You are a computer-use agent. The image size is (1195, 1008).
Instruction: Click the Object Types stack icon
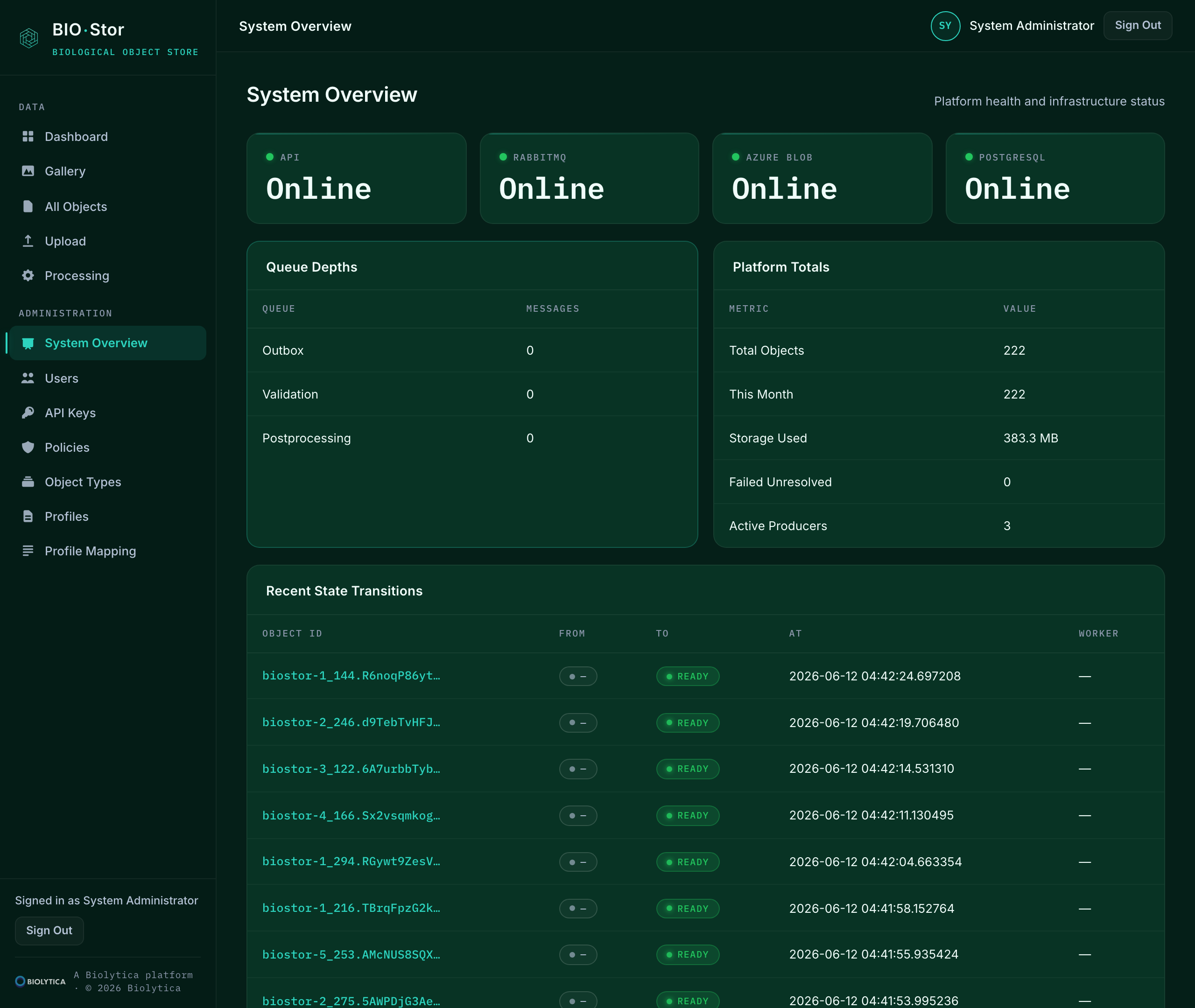28,482
